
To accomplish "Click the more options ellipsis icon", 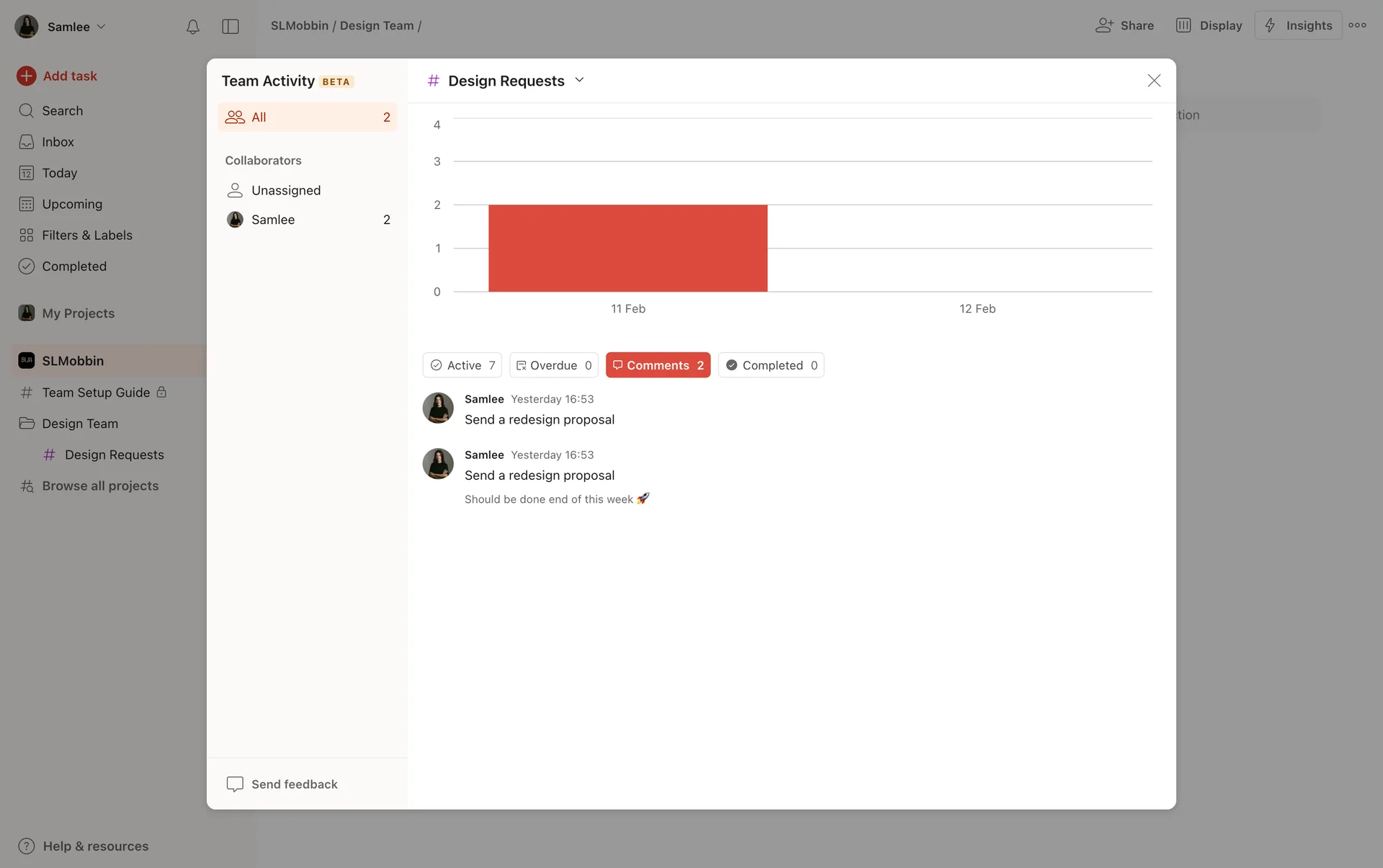I will click(1357, 25).
